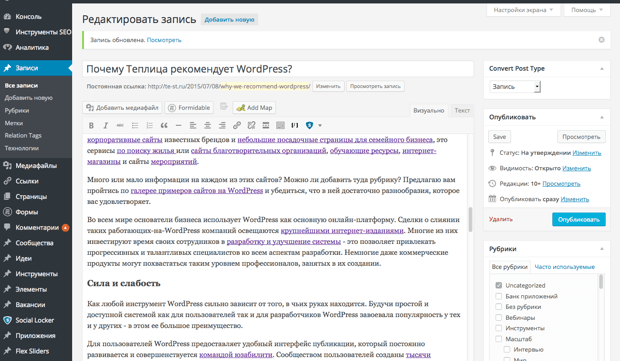Click the Social Locker shield toolbar icon
Image resolution: width=620 pixels, height=361 pixels.
[x=310, y=125]
